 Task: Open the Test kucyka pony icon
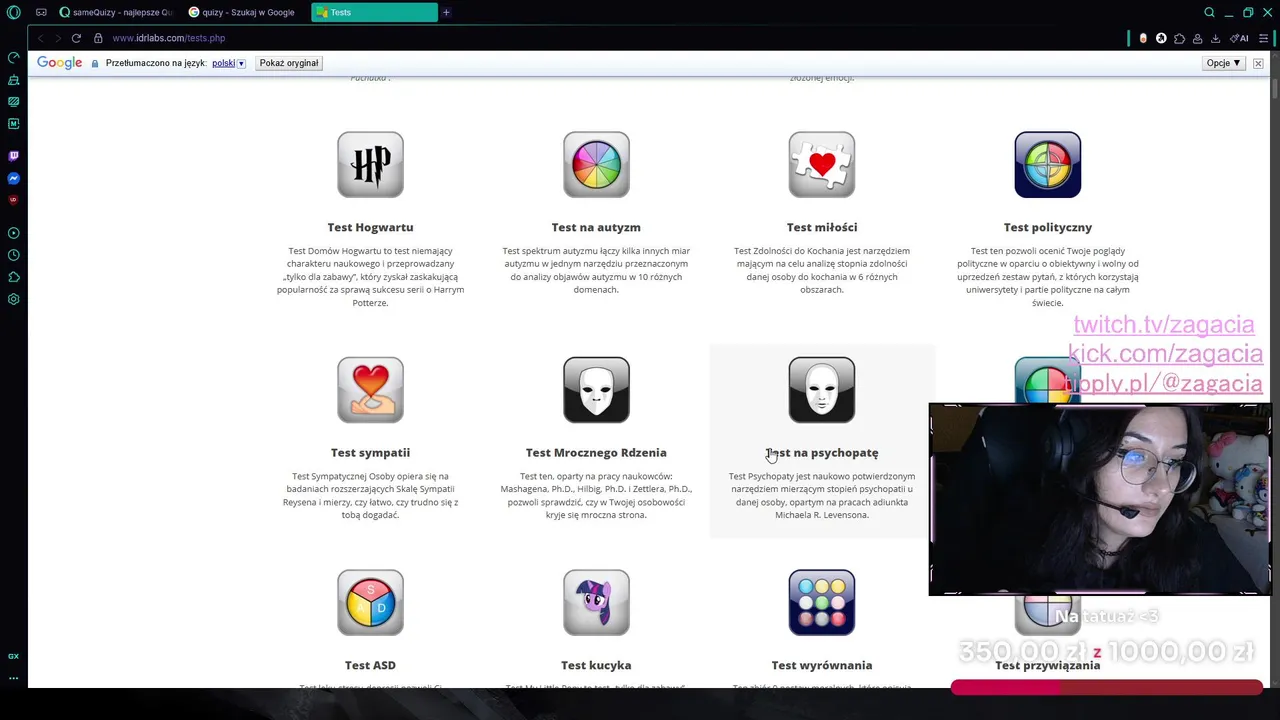[596, 602]
